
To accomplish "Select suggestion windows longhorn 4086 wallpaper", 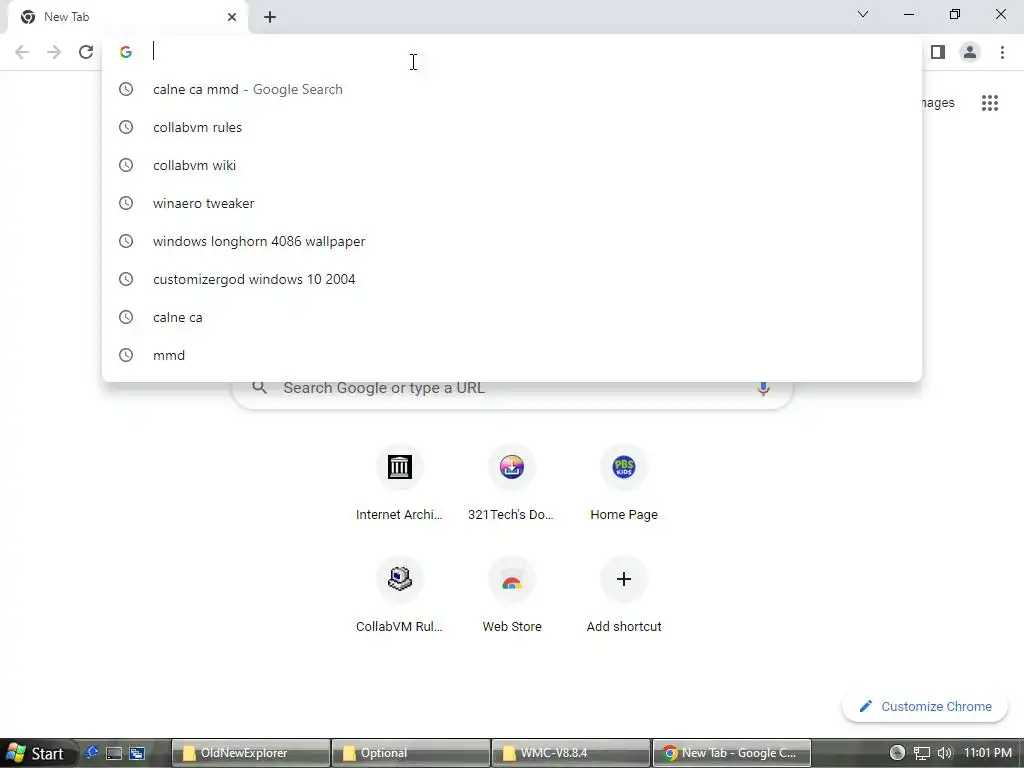I will pyautogui.click(x=512, y=241).
